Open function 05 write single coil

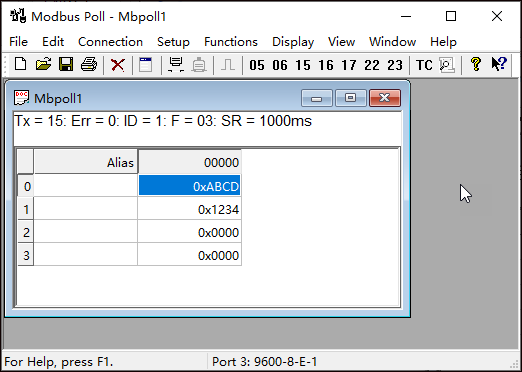[257, 65]
